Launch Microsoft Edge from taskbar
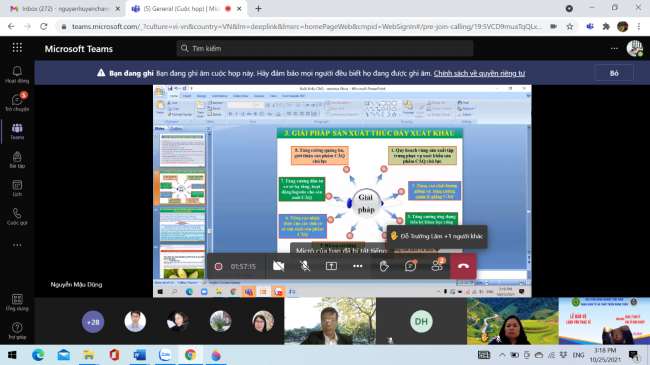The width and height of the screenshot is (650, 365). coord(38,355)
